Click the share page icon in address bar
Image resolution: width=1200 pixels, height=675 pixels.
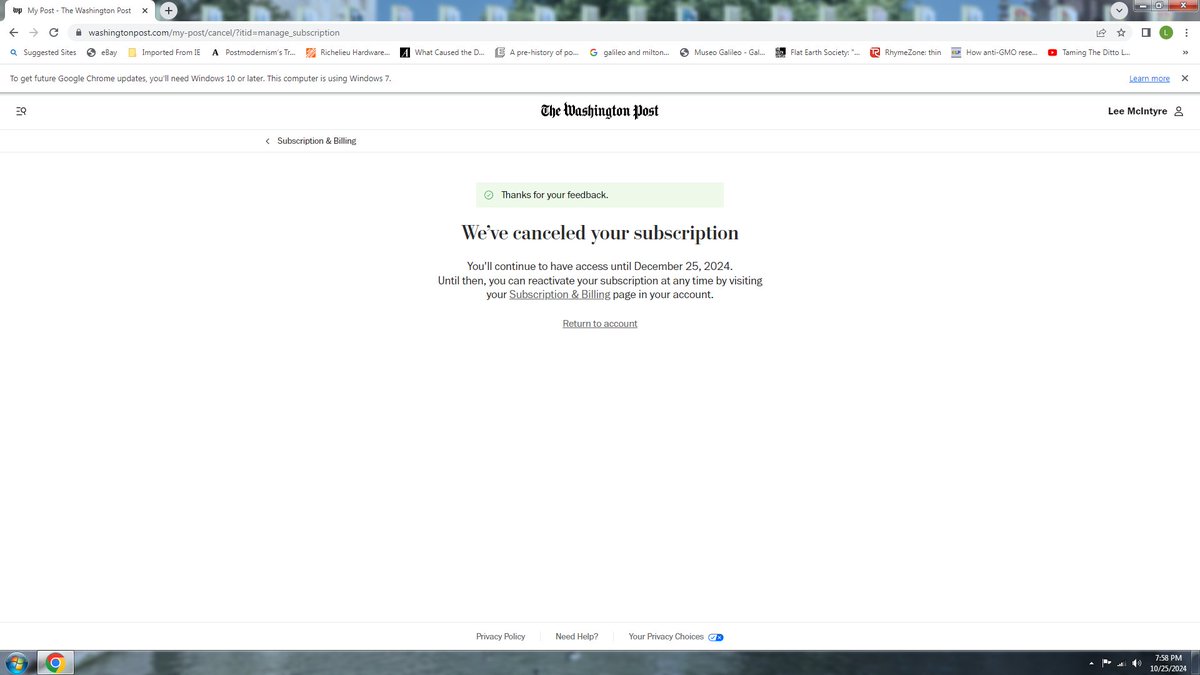pos(1101,32)
